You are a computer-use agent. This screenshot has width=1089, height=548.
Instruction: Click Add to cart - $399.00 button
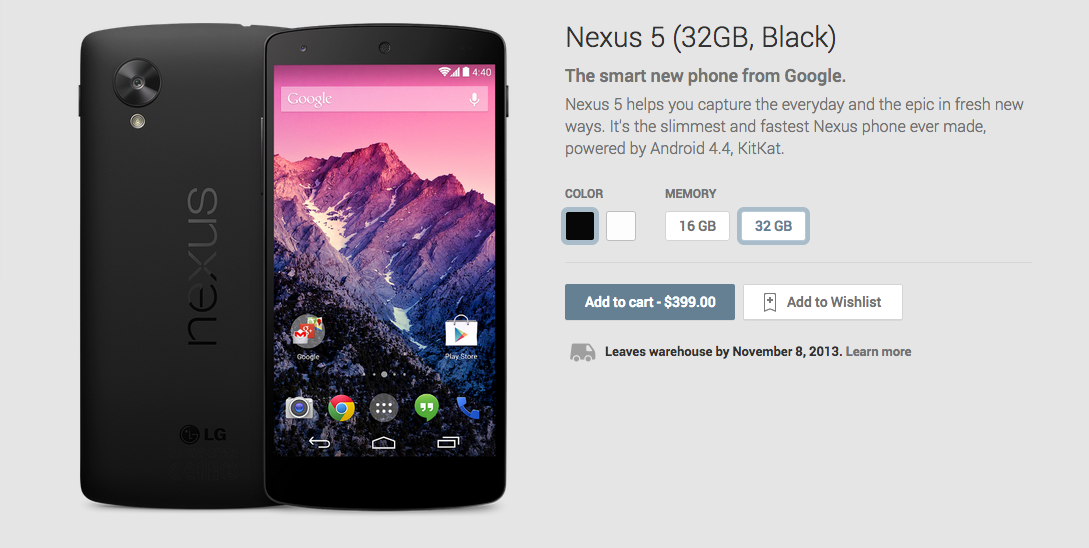coord(649,302)
